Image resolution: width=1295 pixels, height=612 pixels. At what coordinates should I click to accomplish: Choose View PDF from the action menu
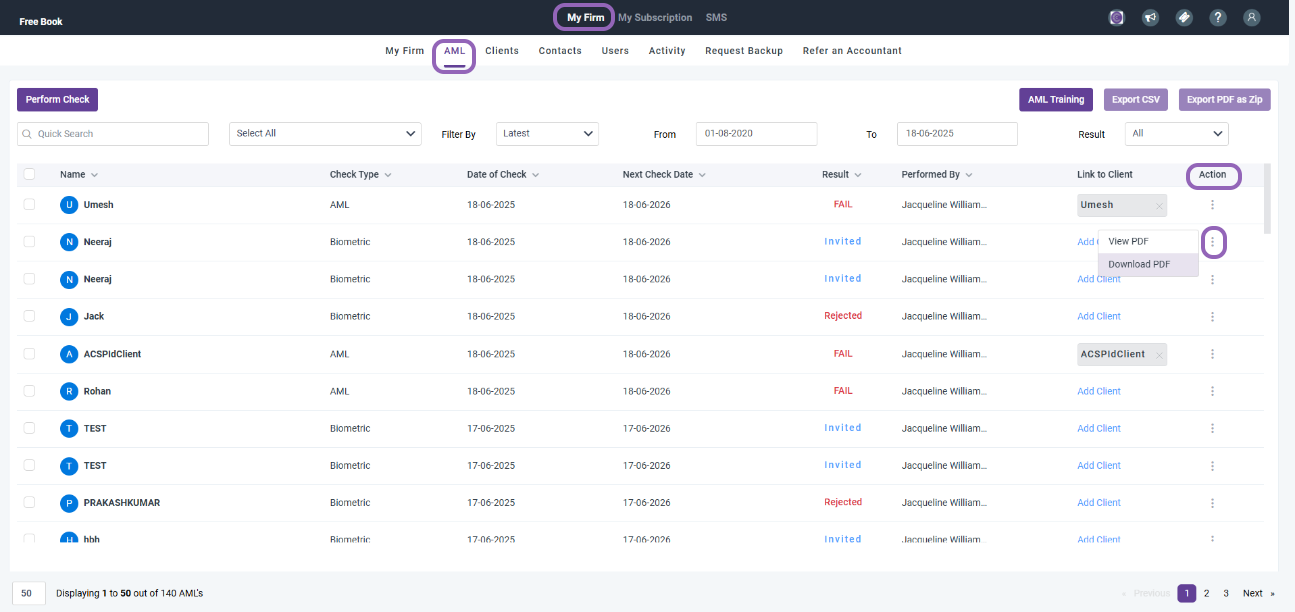pyautogui.click(x=1148, y=242)
